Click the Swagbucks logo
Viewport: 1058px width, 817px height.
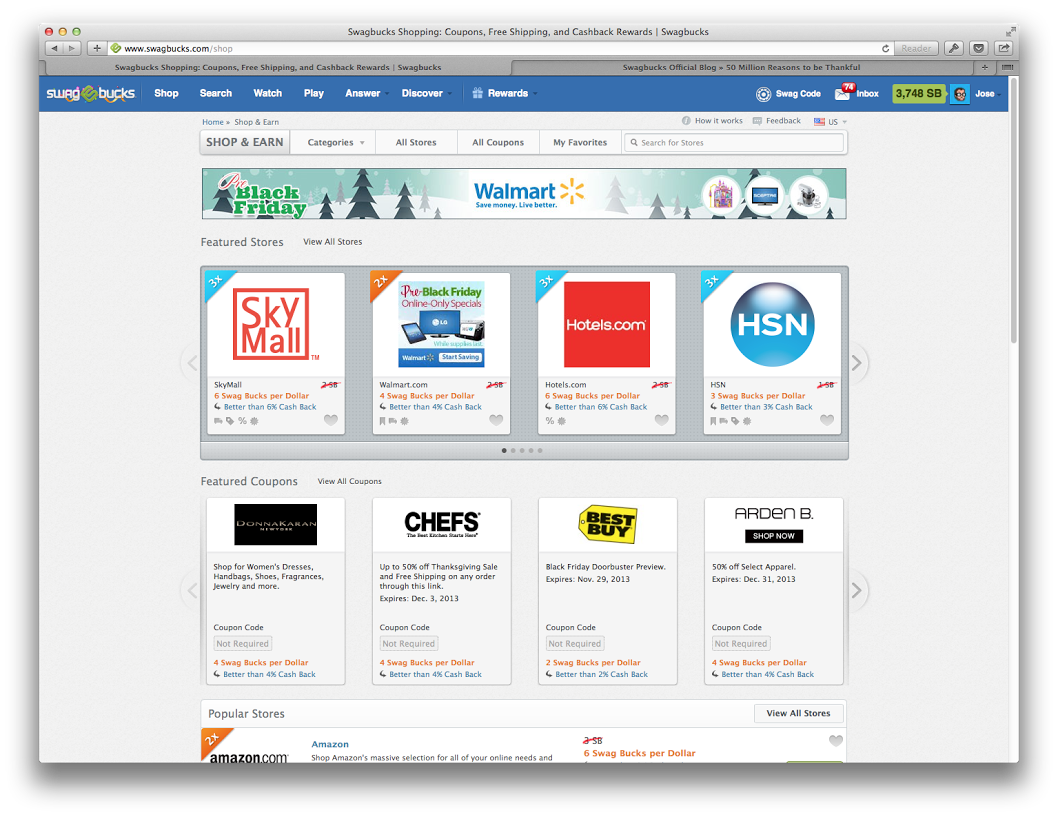click(91, 94)
